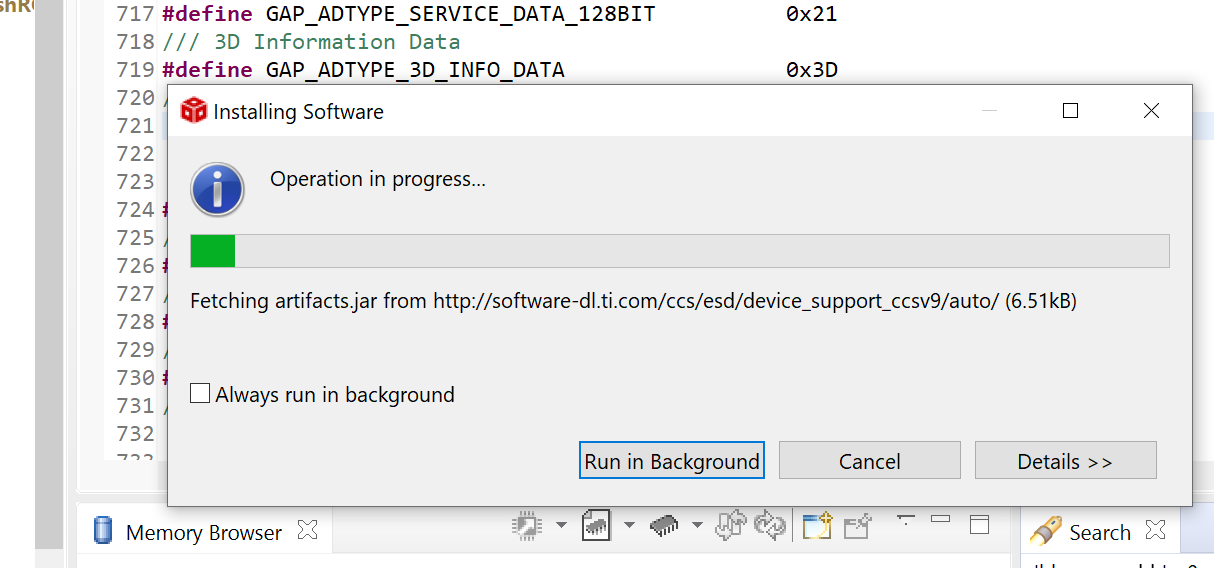Close the Memory Browser tab
1214x568 pixels.
tap(308, 531)
